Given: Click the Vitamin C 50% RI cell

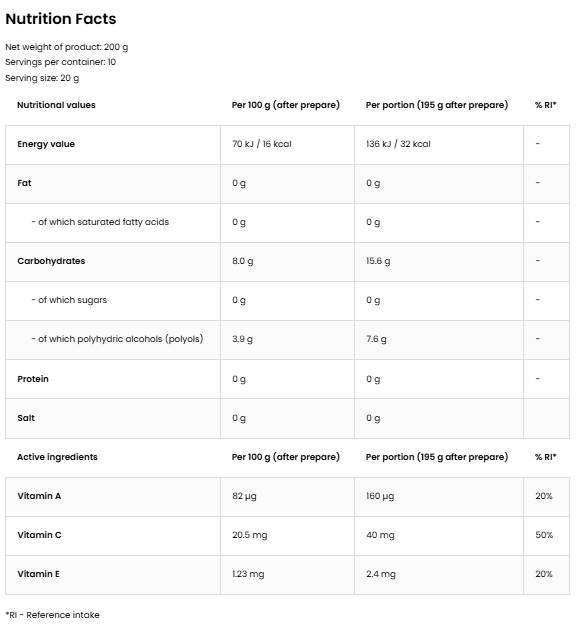Looking at the screenshot, I should (x=544, y=535).
